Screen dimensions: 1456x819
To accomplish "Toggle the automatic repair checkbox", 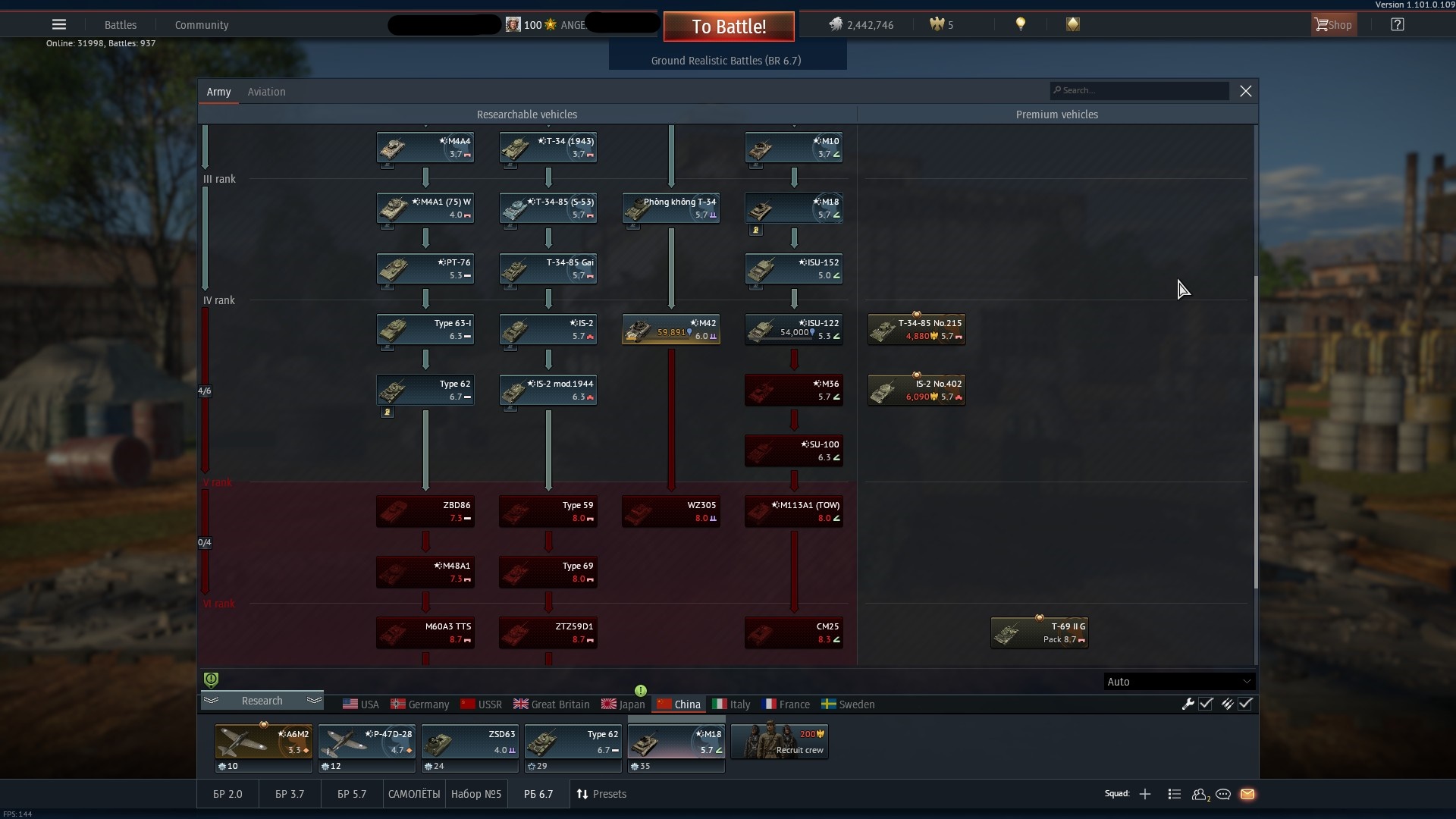I will (1206, 704).
